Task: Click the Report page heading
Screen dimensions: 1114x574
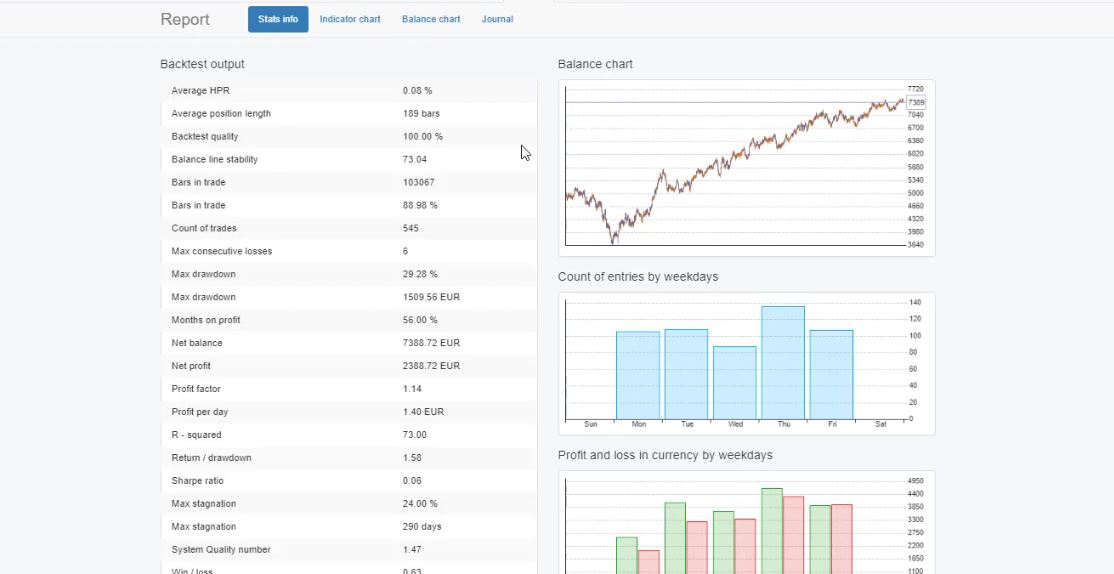Action: pyautogui.click(x=185, y=20)
